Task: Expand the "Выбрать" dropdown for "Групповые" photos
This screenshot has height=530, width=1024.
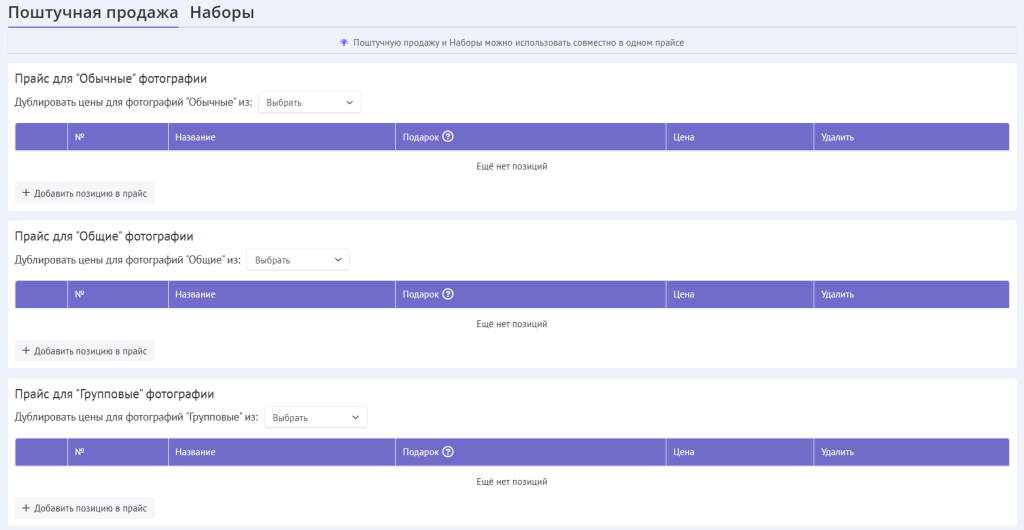Action: [x=315, y=417]
